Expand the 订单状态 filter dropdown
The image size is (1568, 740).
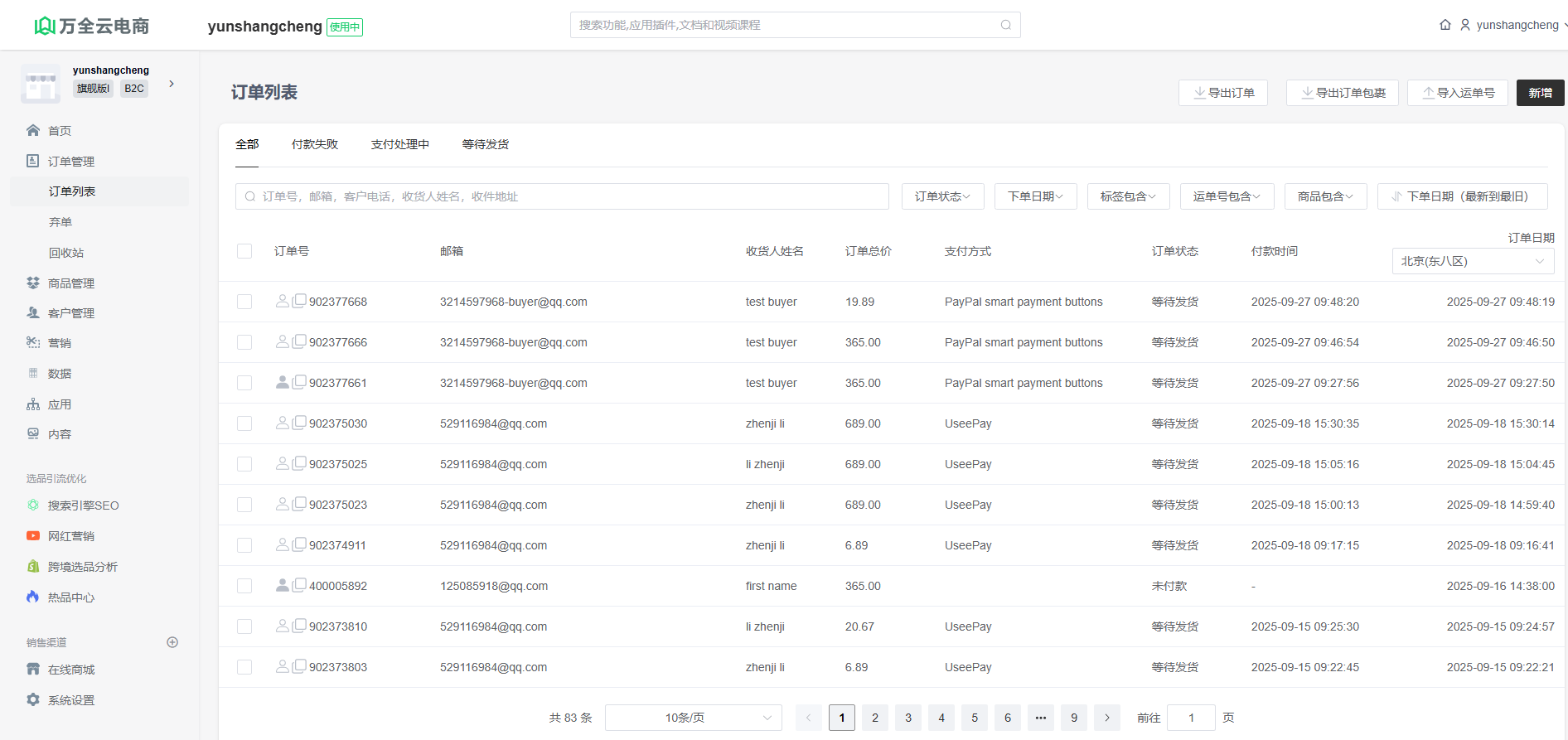[942, 196]
